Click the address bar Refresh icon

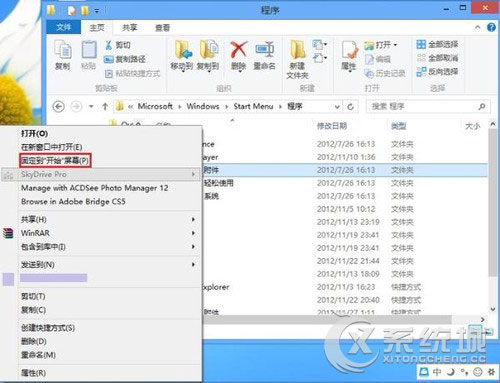[350, 107]
